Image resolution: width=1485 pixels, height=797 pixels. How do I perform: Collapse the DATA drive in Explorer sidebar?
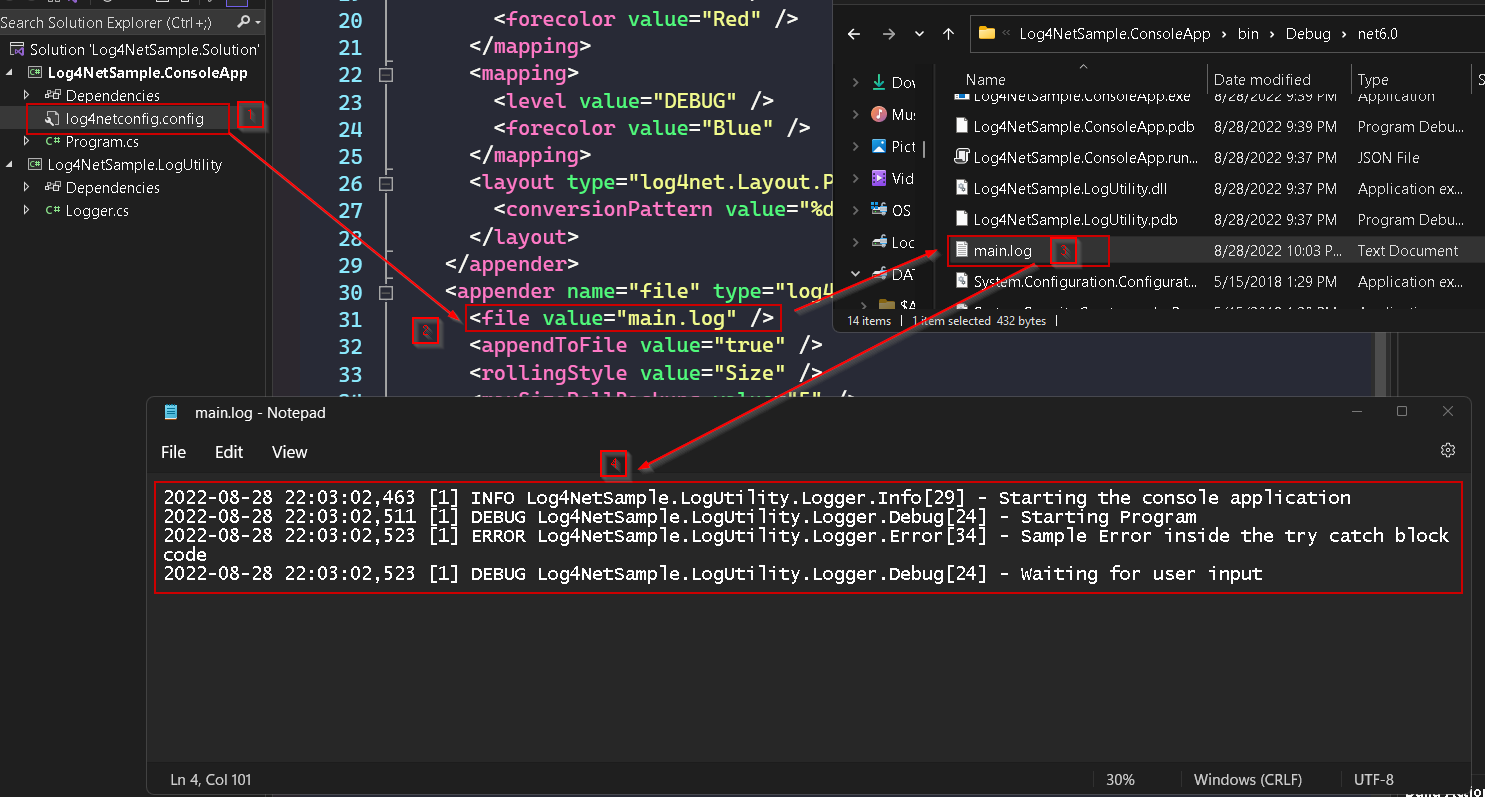(x=858, y=274)
